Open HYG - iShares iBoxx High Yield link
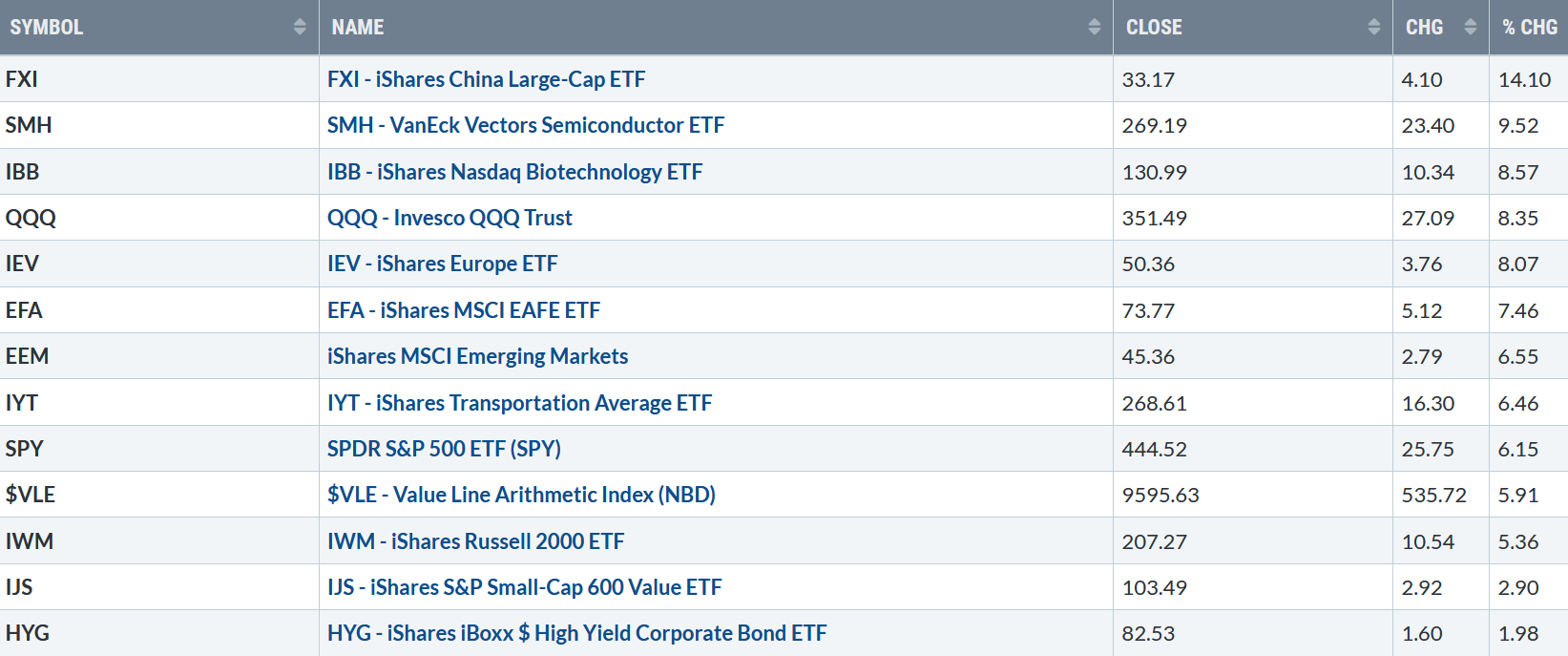This screenshot has height=656, width=1568. coord(576,633)
